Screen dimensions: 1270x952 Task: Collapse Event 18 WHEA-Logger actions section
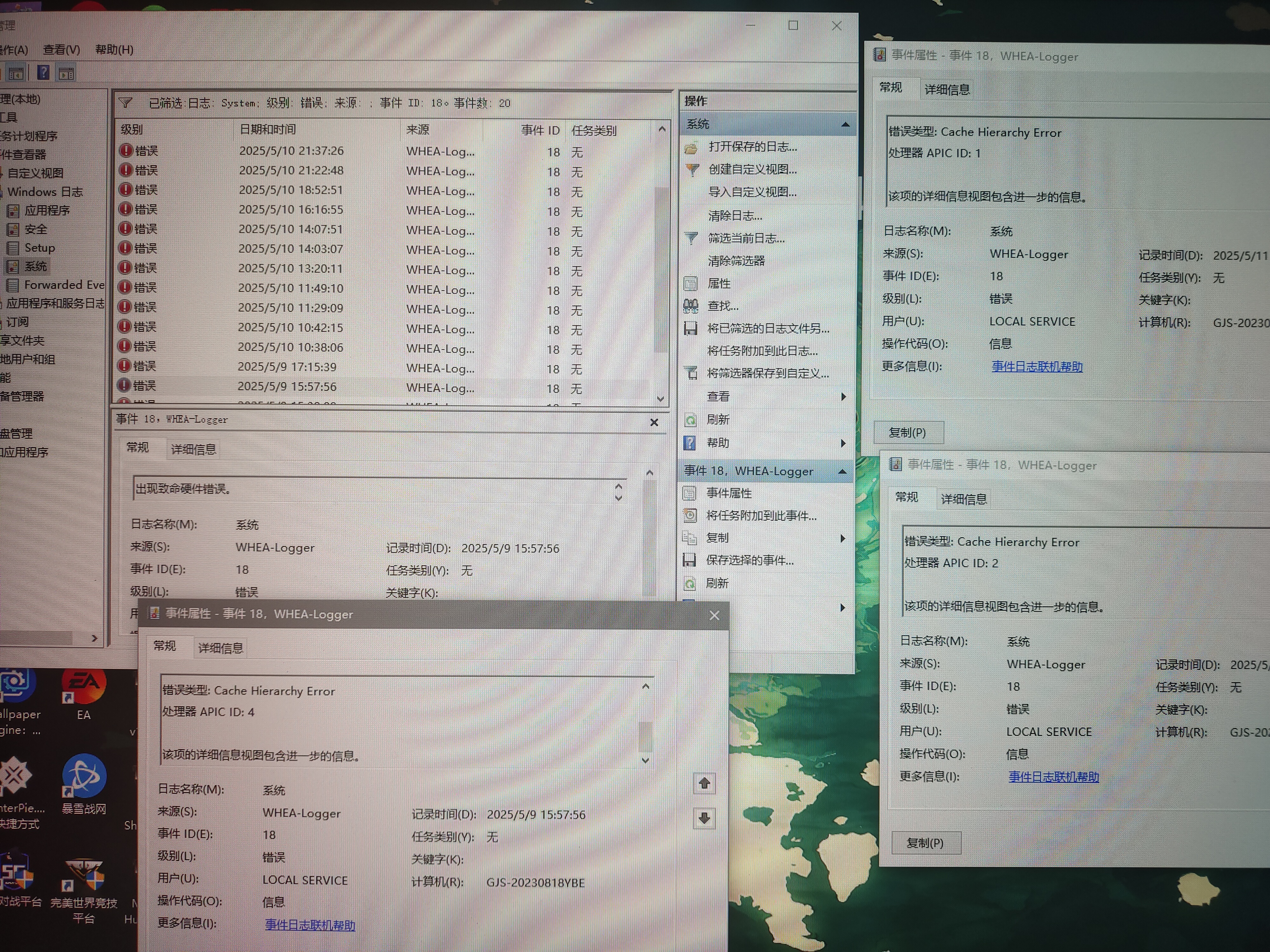pyautogui.click(x=842, y=472)
